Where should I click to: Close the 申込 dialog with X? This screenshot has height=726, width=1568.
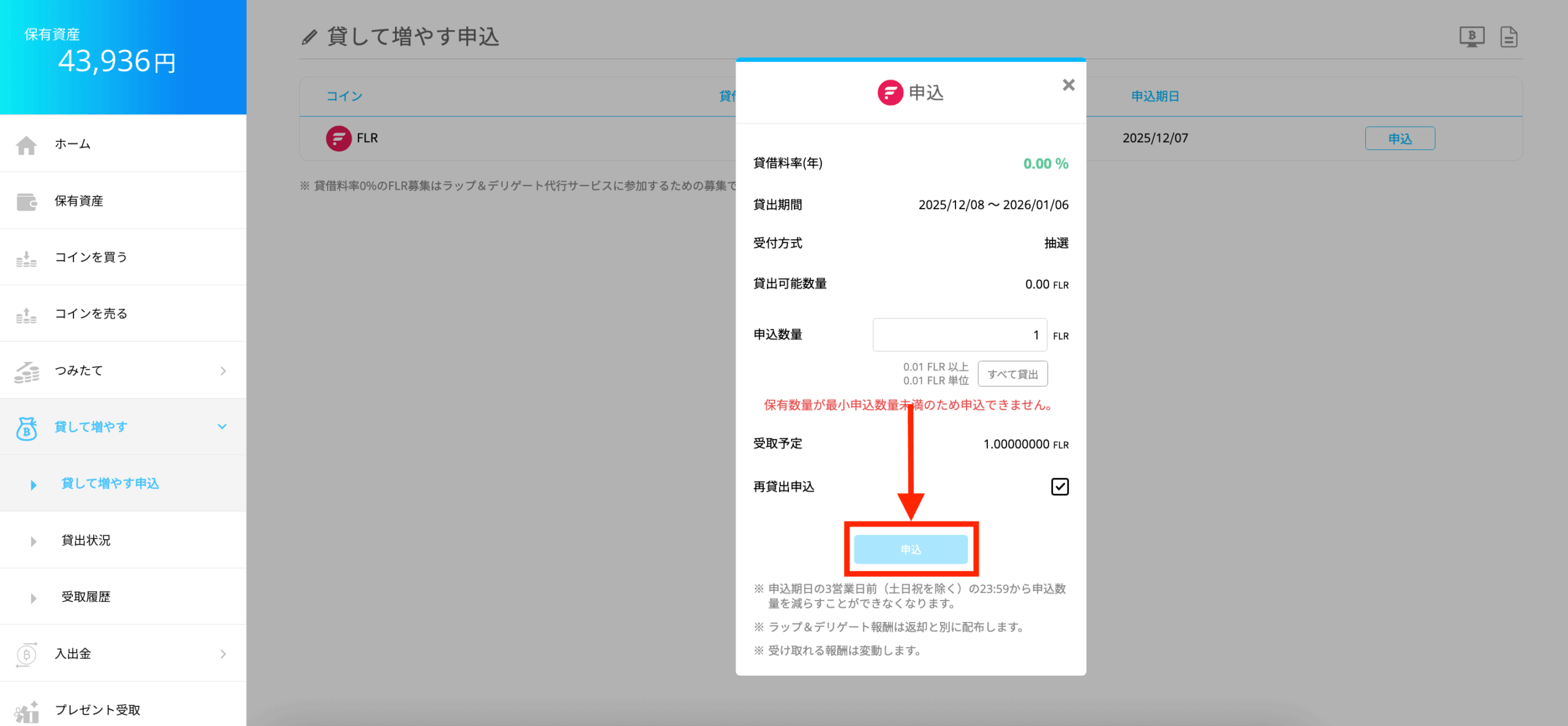point(1068,85)
